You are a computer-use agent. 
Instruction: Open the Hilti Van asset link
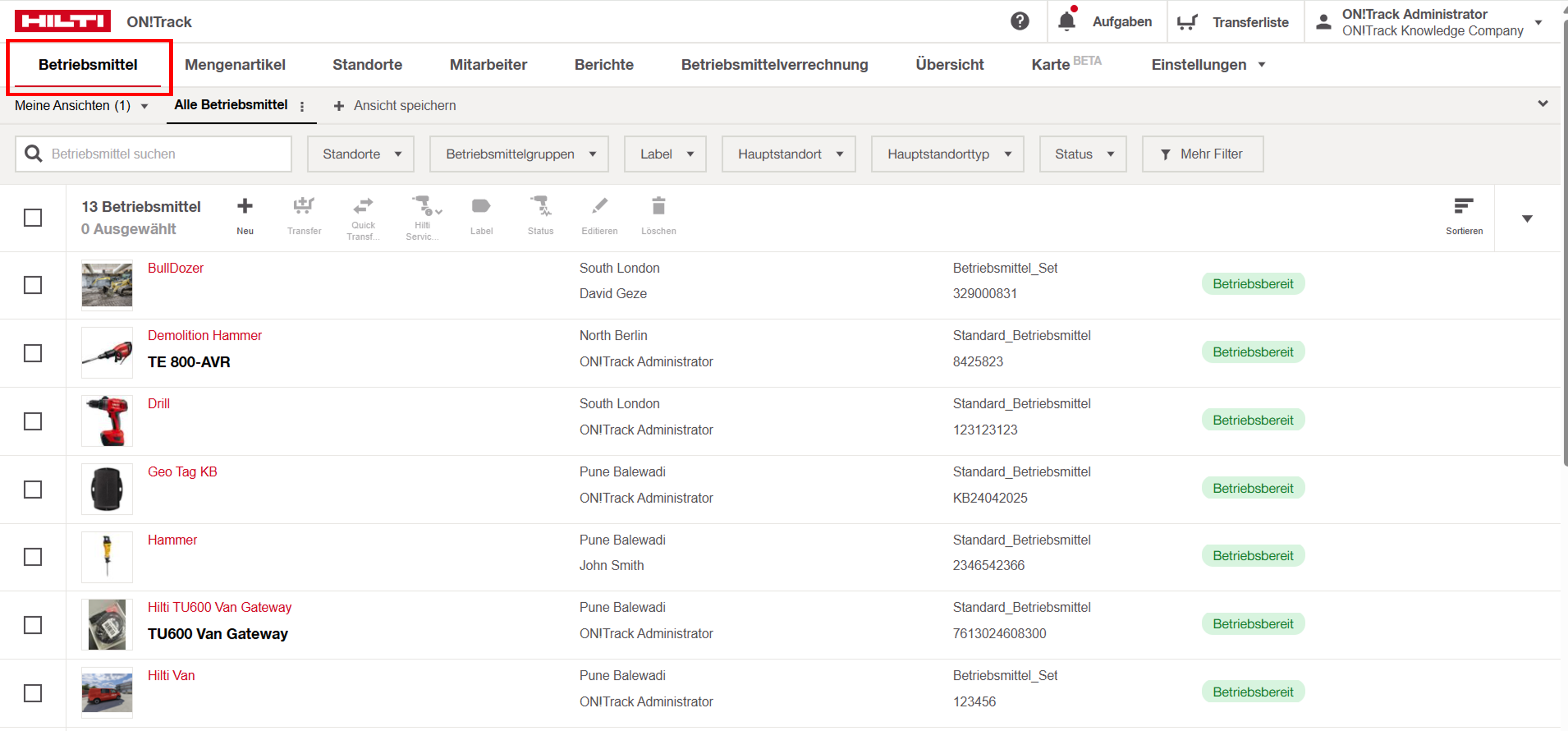pos(171,675)
